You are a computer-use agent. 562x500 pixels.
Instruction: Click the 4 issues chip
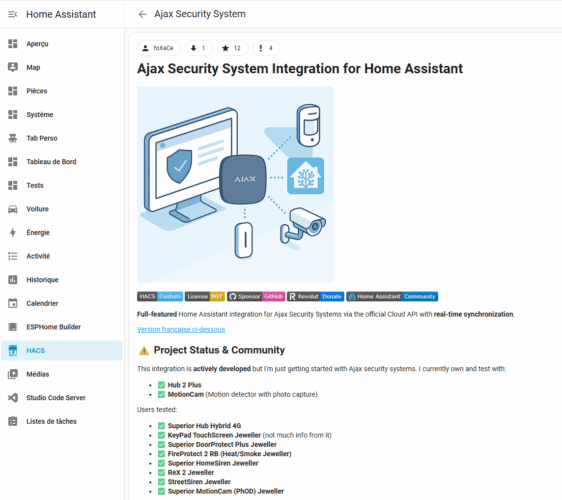pyautogui.click(x=266, y=48)
